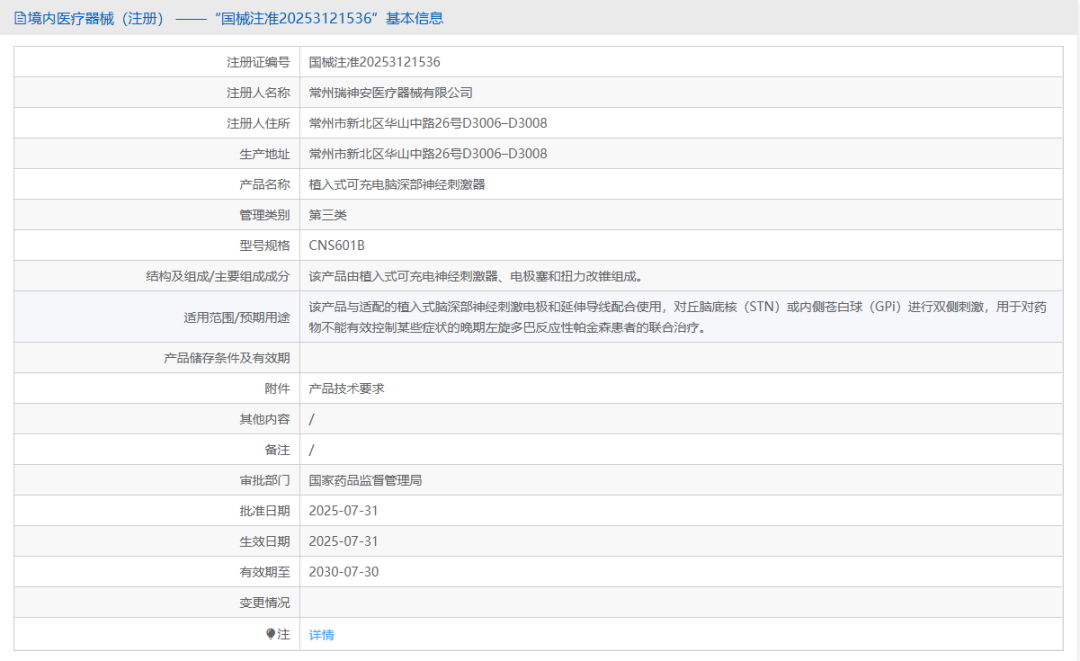Click registrant name 常州瑞神安医疗器械有限公司
Image resolution: width=1080 pixels, height=661 pixels.
coord(391,92)
